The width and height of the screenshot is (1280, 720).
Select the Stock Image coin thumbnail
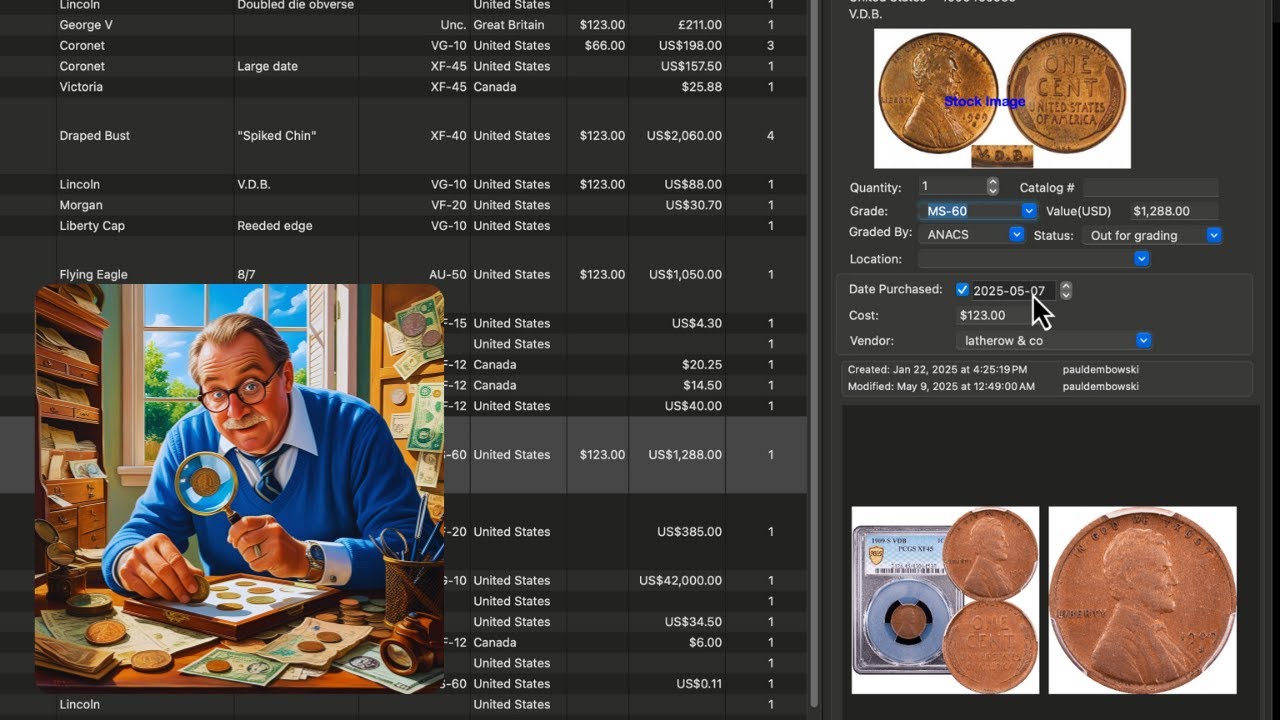[x=1002, y=98]
